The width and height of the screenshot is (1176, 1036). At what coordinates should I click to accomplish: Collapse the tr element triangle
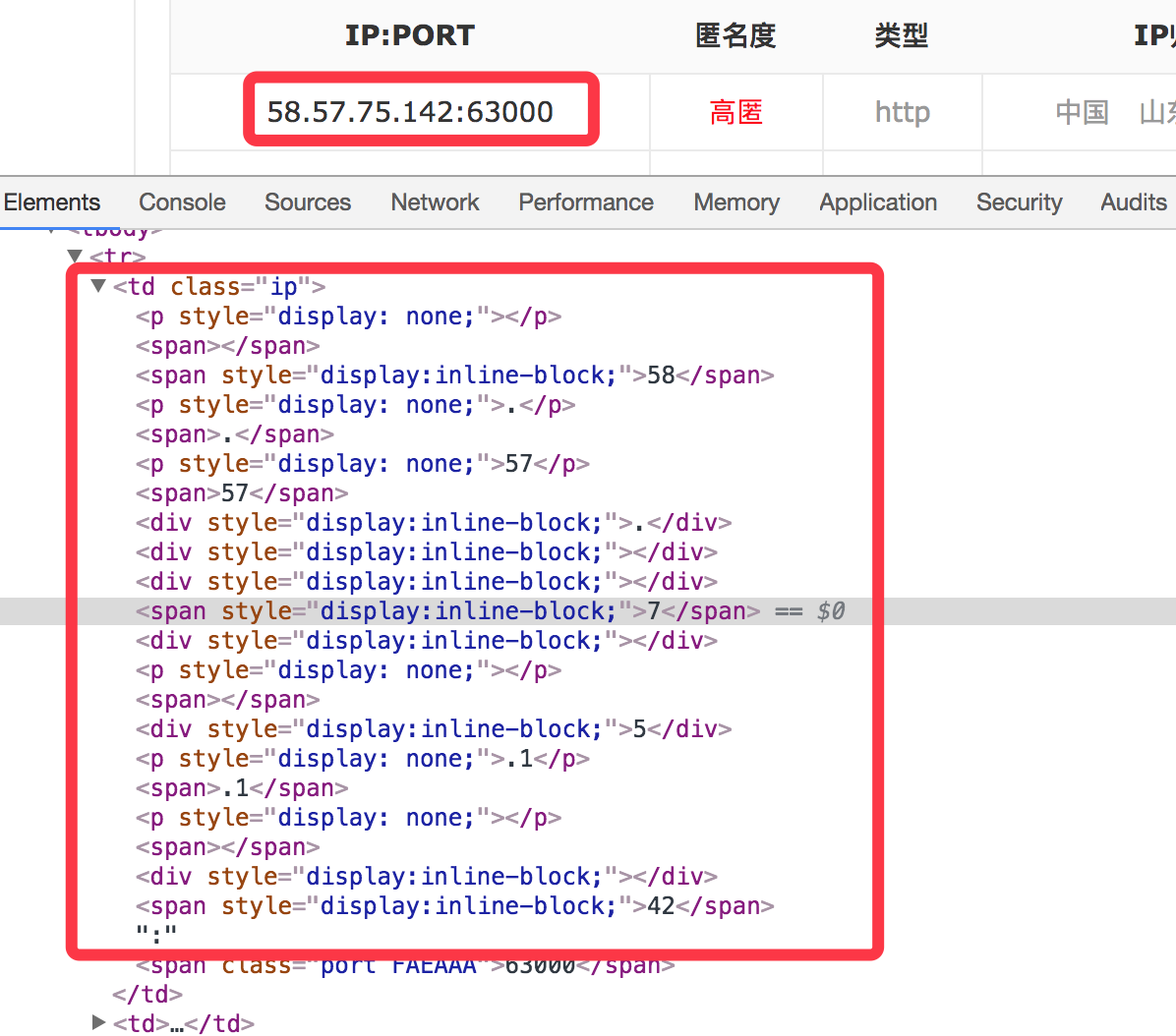coord(75,257)
